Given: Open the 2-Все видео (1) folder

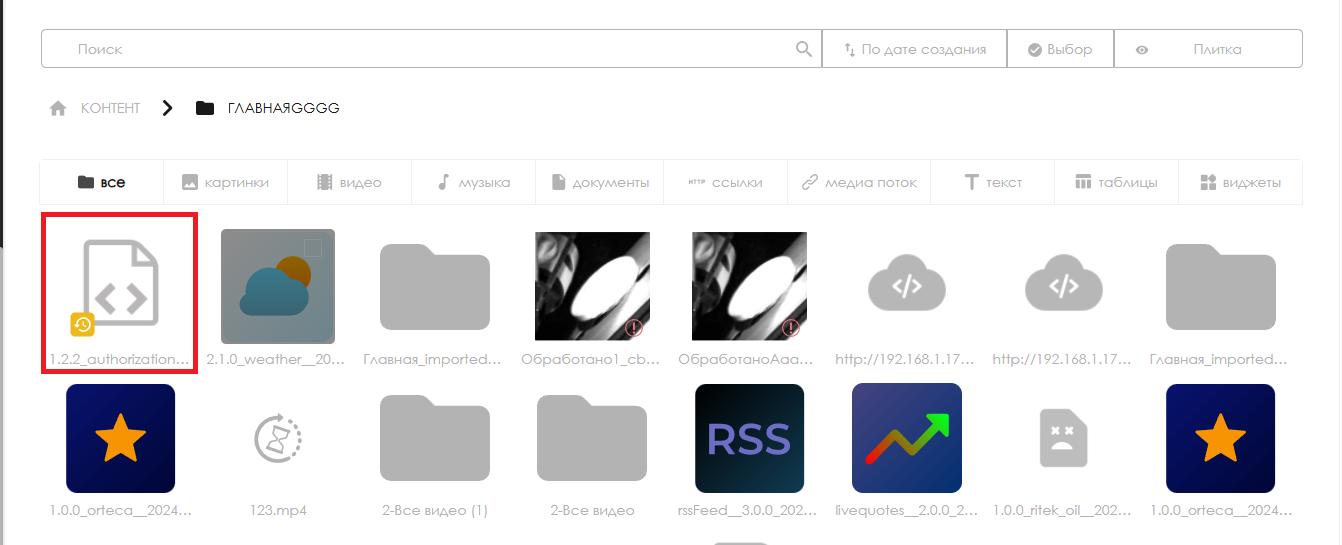Looking at the screenshot, I should coord(435,438).
